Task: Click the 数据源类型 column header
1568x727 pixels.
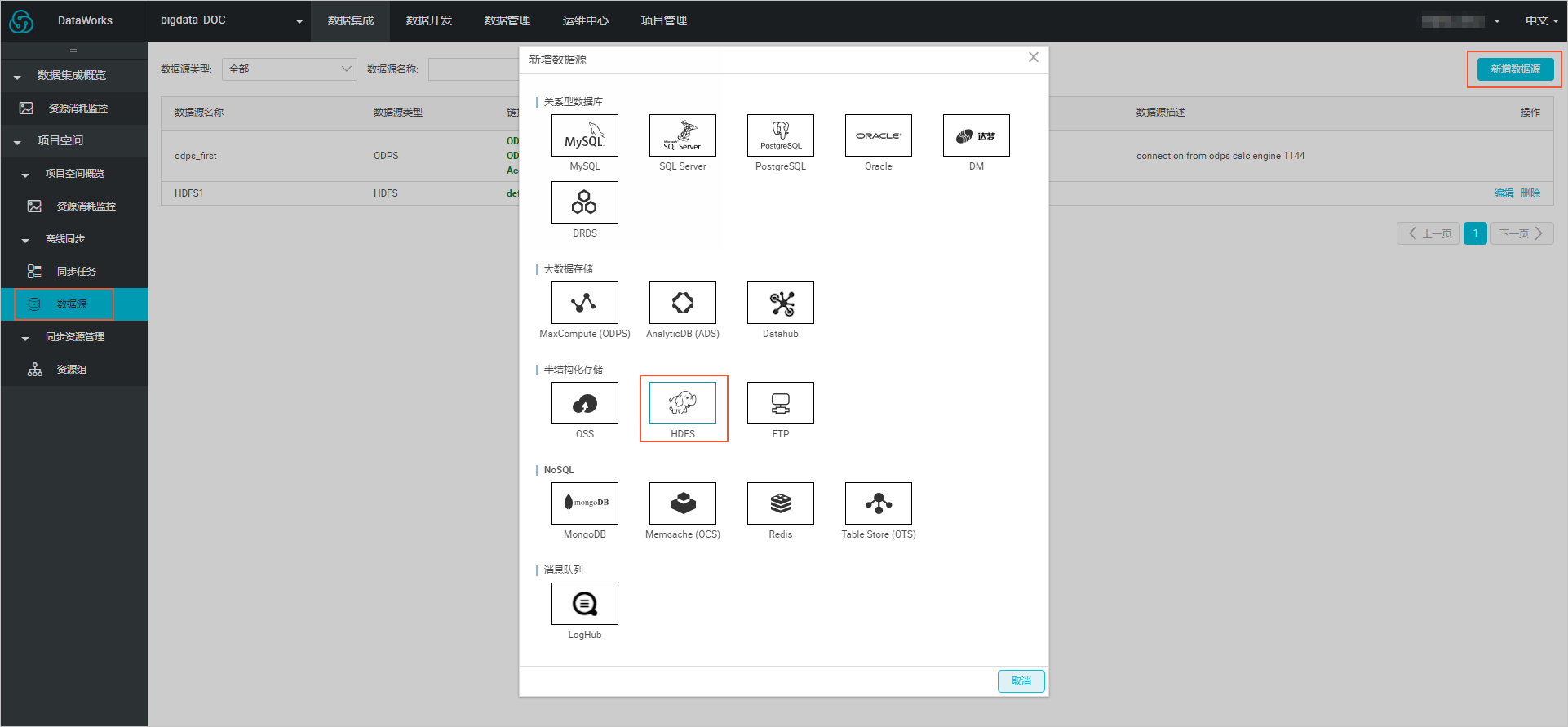Action: [x=398, y=113]
